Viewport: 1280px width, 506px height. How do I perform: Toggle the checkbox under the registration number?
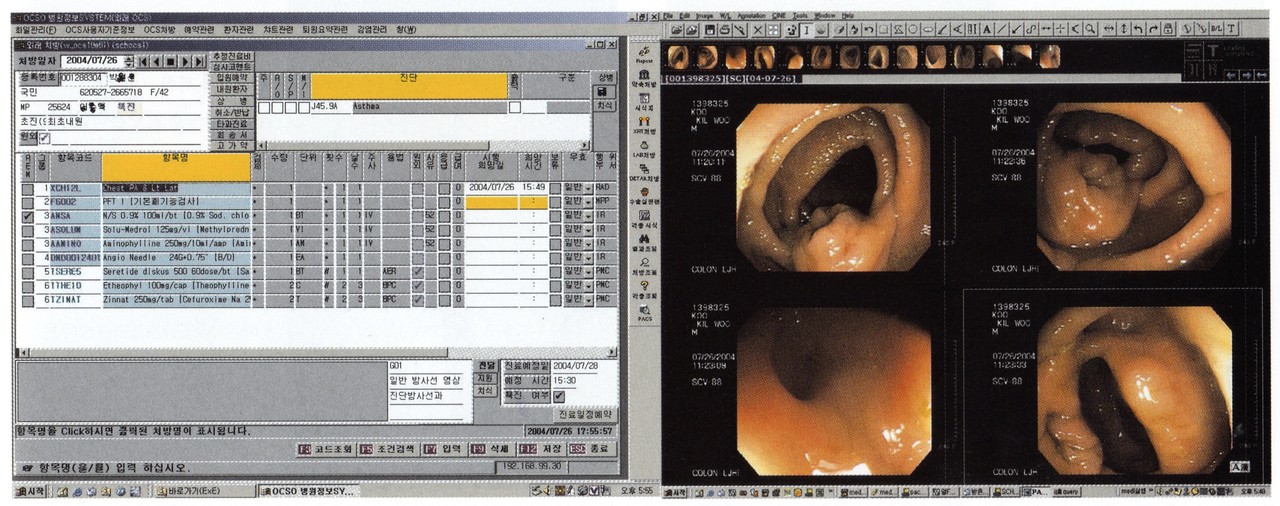click(x=43, y=137)
